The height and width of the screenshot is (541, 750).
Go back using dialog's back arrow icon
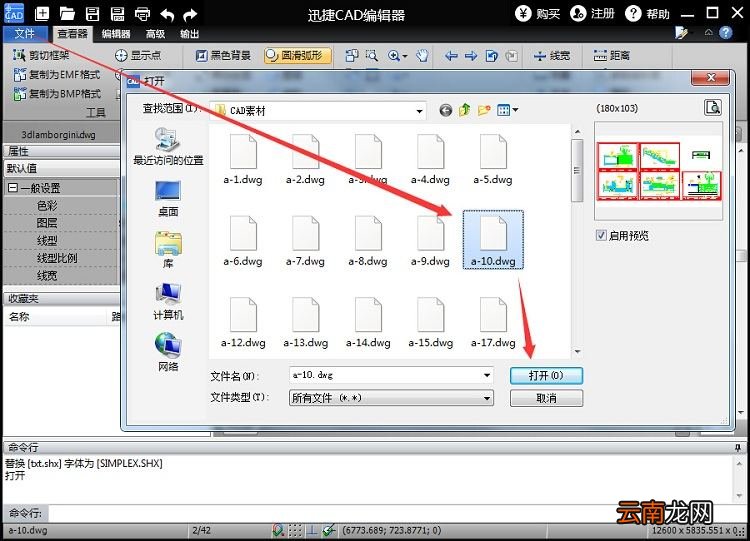445,110
